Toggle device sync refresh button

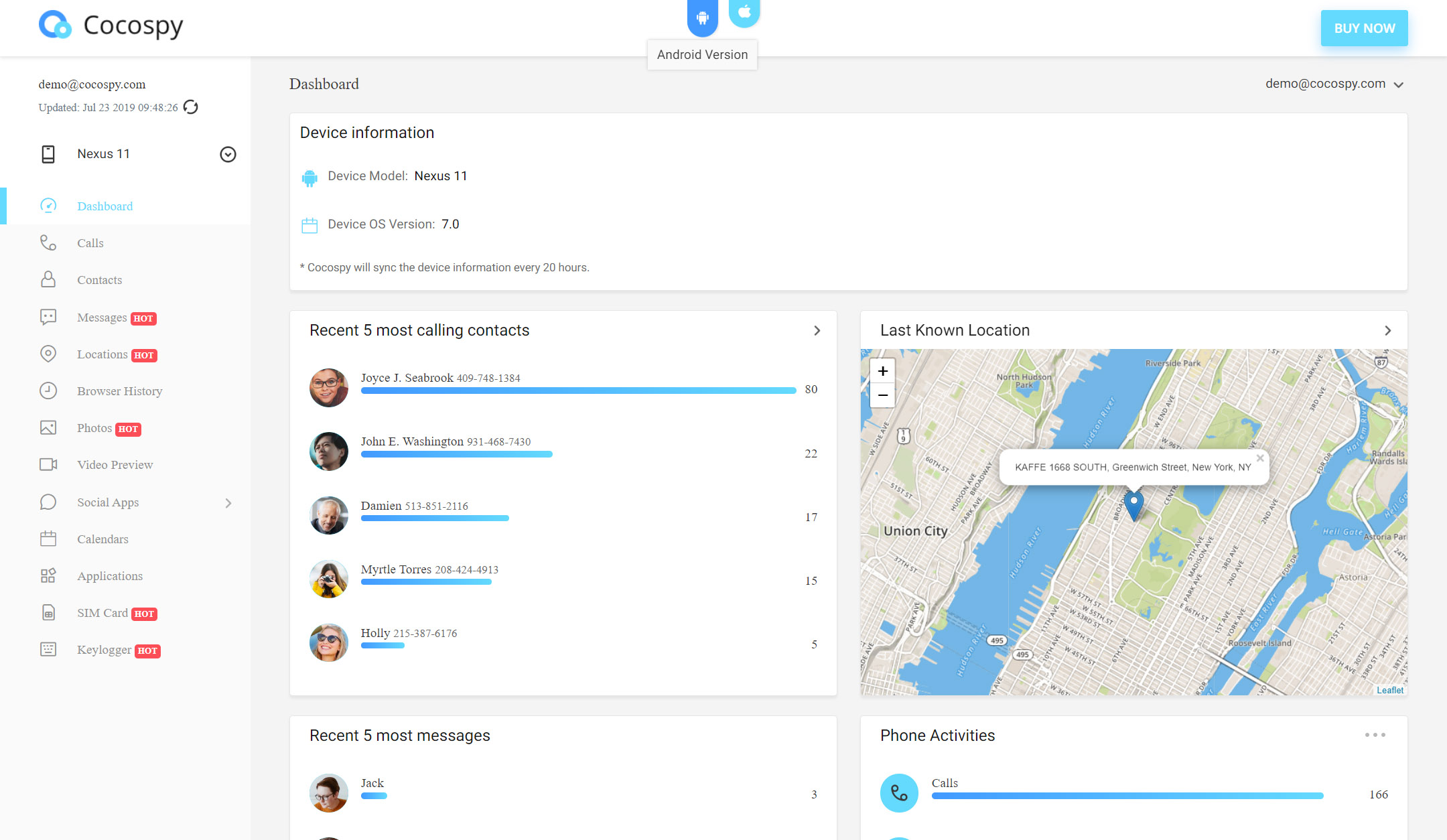click(x=192, y=107)
